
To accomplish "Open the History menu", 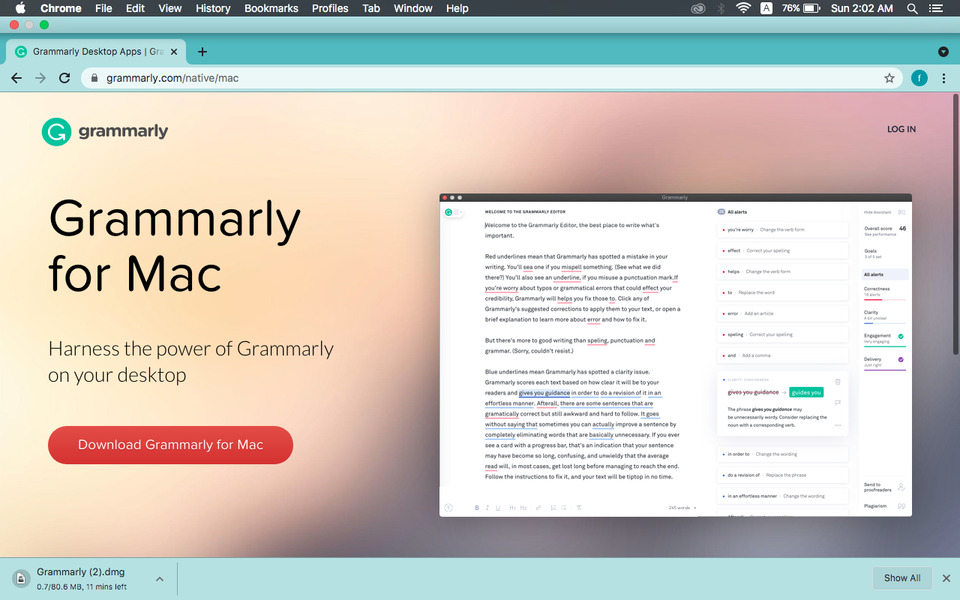I will (x=212, y=8).
